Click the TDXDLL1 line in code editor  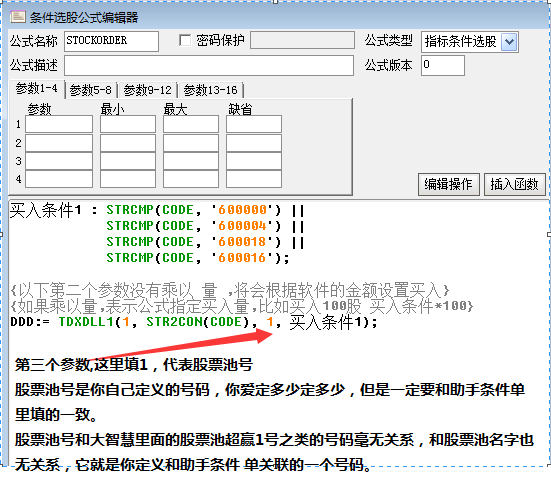tap(194, 322)
